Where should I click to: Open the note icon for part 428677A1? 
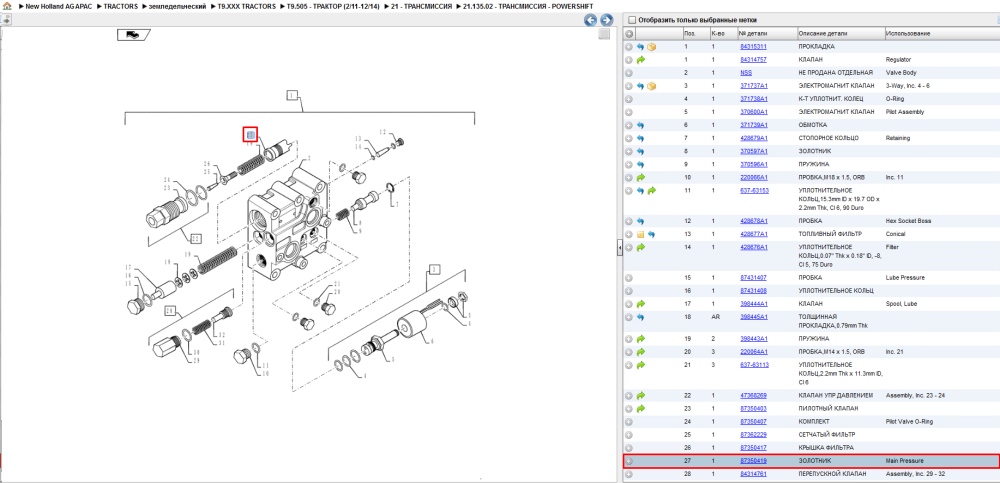[641, 234]
